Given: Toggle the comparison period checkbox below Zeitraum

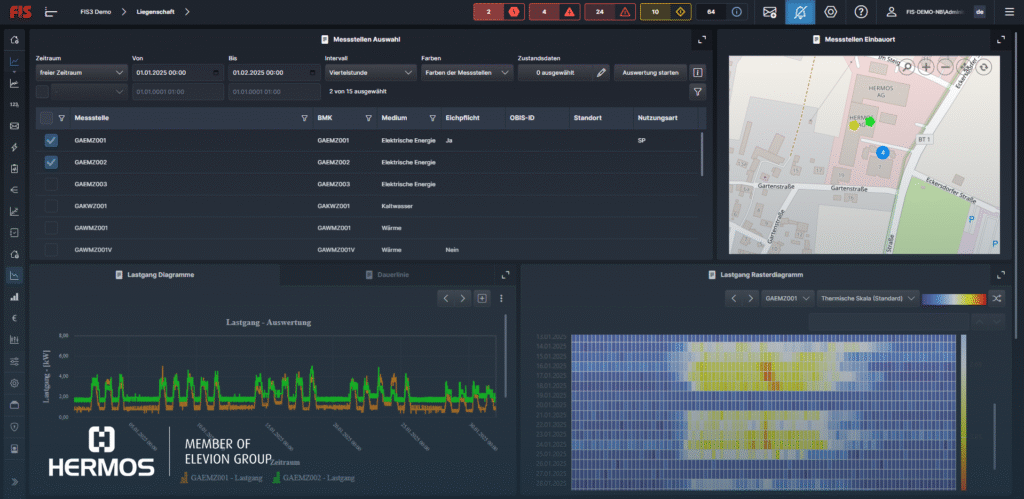Looking at the screenshot, I should coord(42,92).
